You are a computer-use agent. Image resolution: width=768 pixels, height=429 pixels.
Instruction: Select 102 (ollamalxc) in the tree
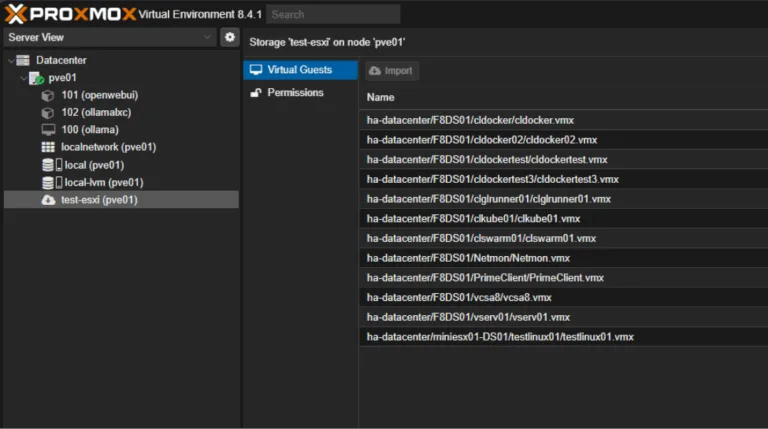coord(96,112)
